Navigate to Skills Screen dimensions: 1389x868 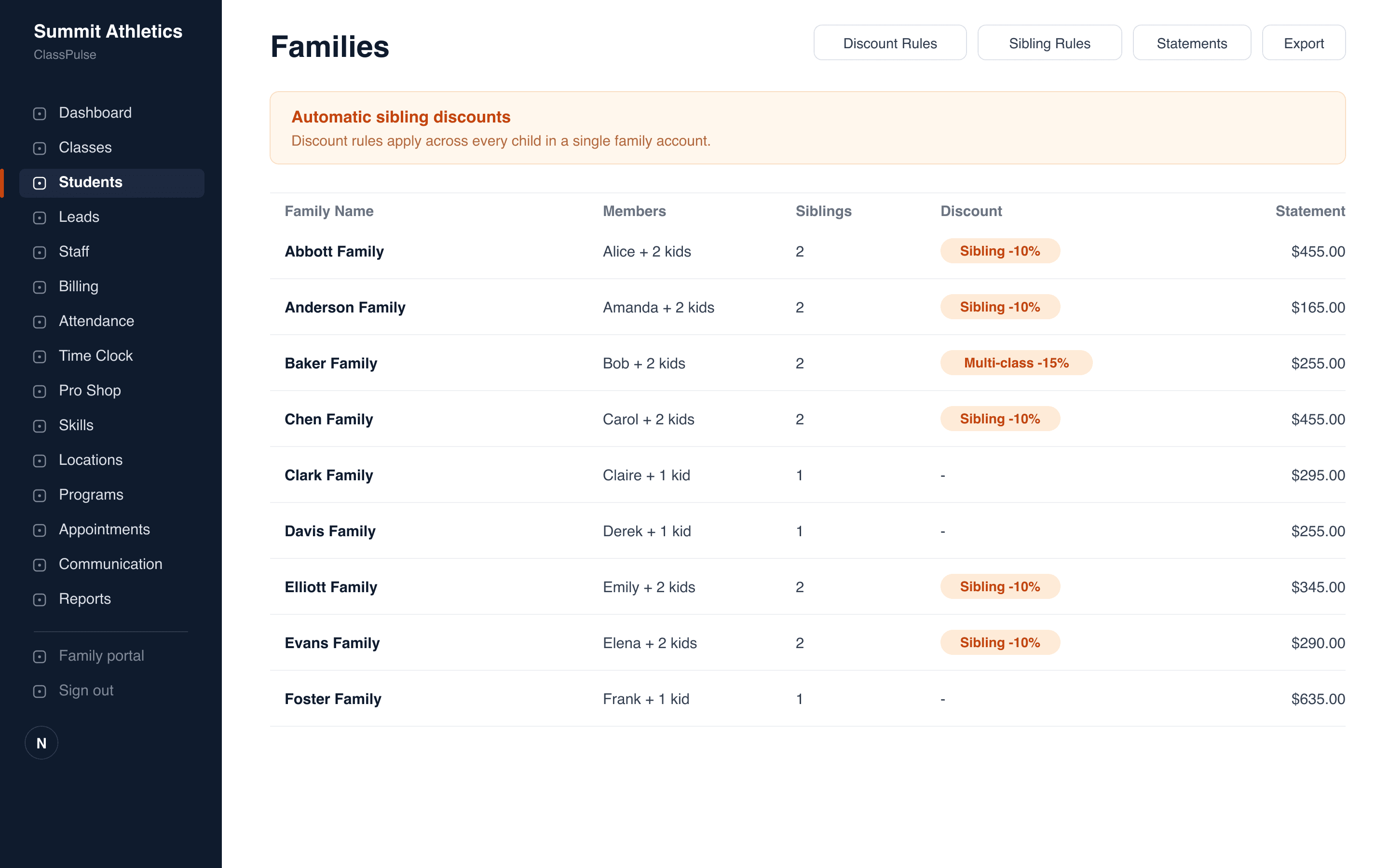pyautogui.click(x=112, y=425)
